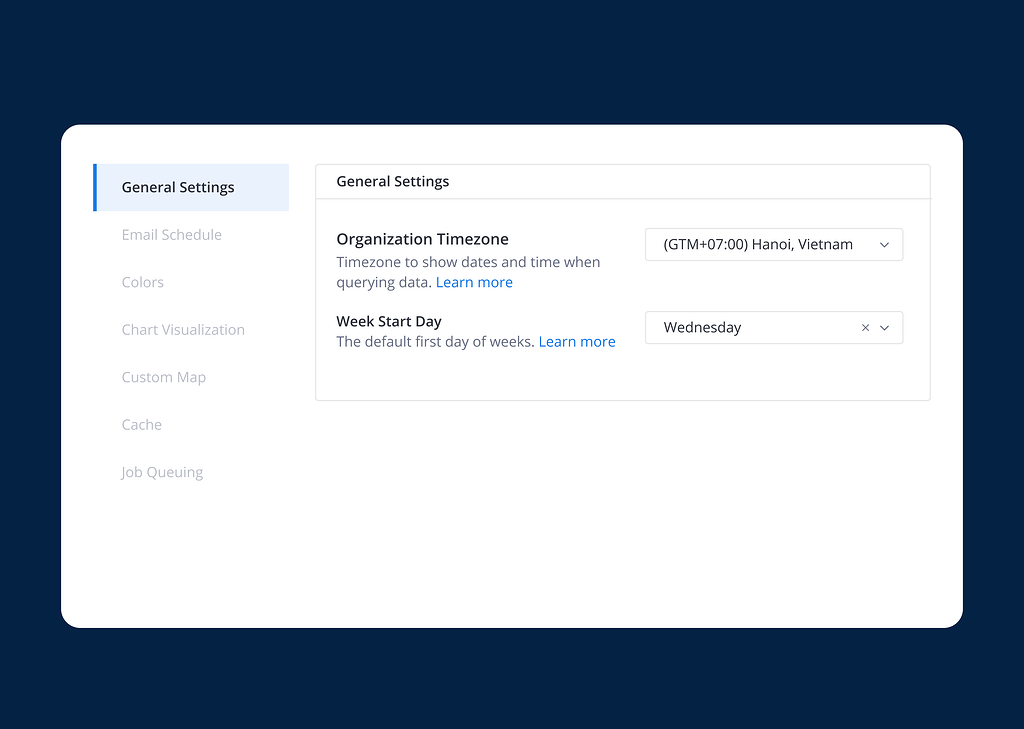
Task: Expand the Organization Timezone dropdown chevron
Action: pyautogui.click(x=885, y=245)
